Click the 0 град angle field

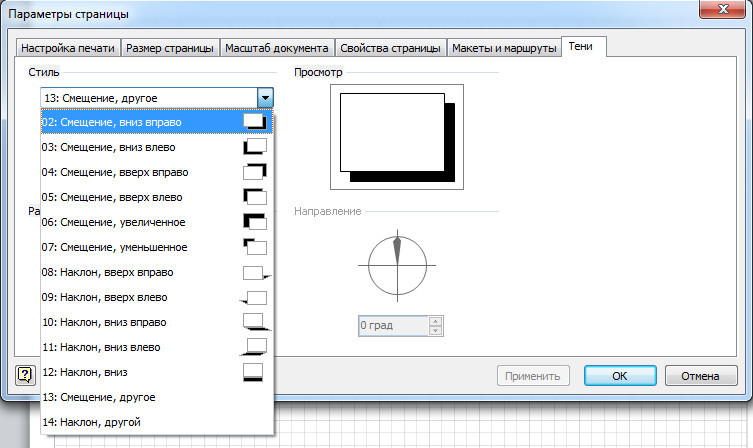[x=393, y=326]
